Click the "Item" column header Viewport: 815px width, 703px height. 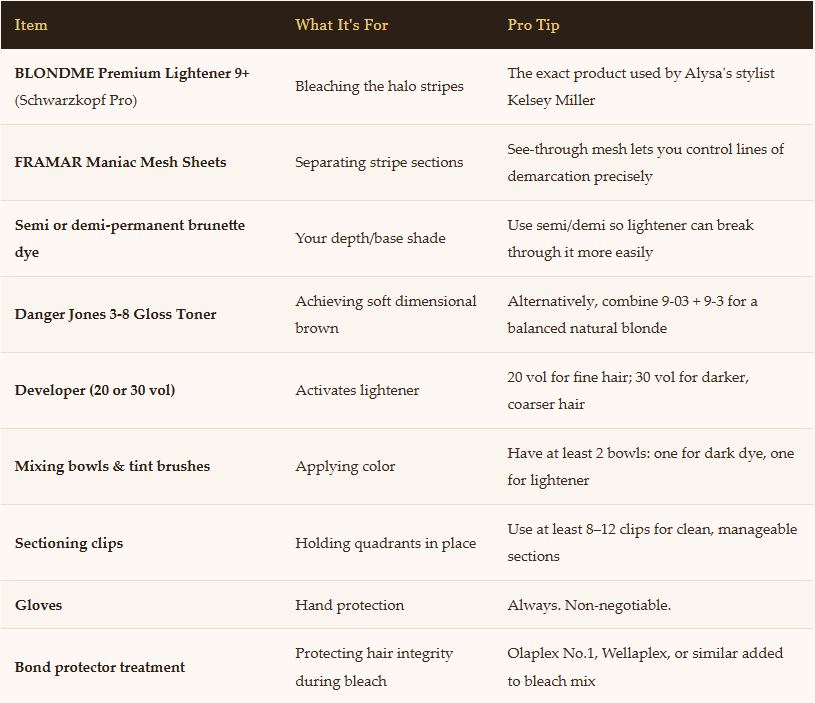(x=31, y=25)
